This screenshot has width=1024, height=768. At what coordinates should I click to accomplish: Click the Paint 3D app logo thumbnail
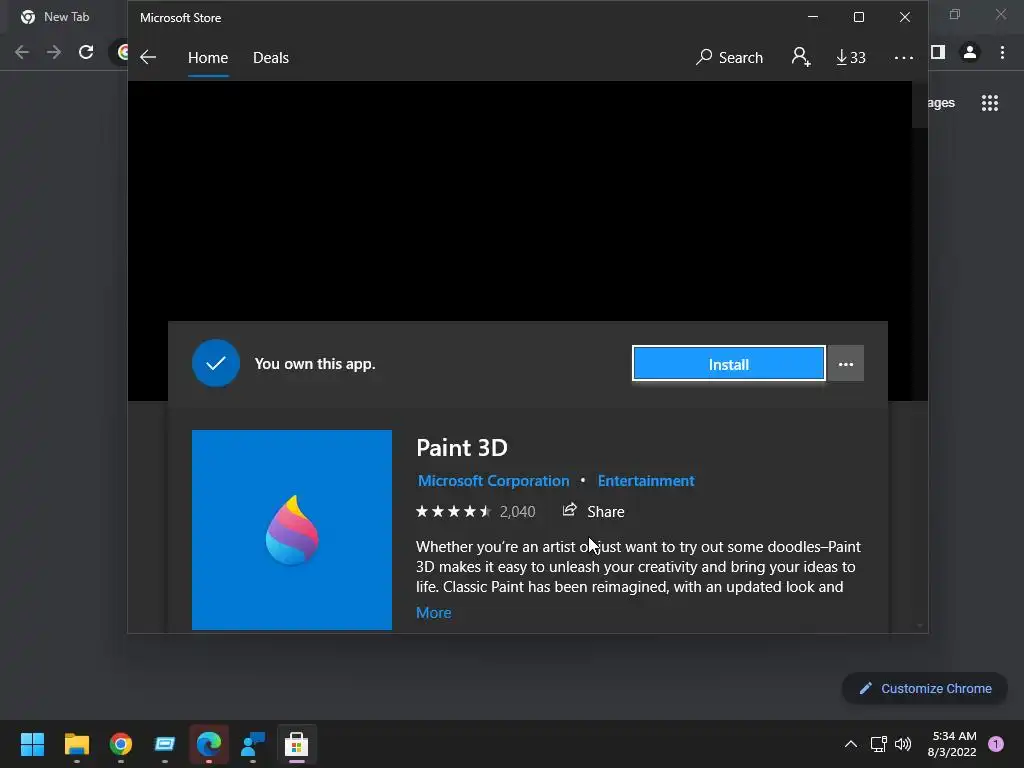[x=292, y=530]
